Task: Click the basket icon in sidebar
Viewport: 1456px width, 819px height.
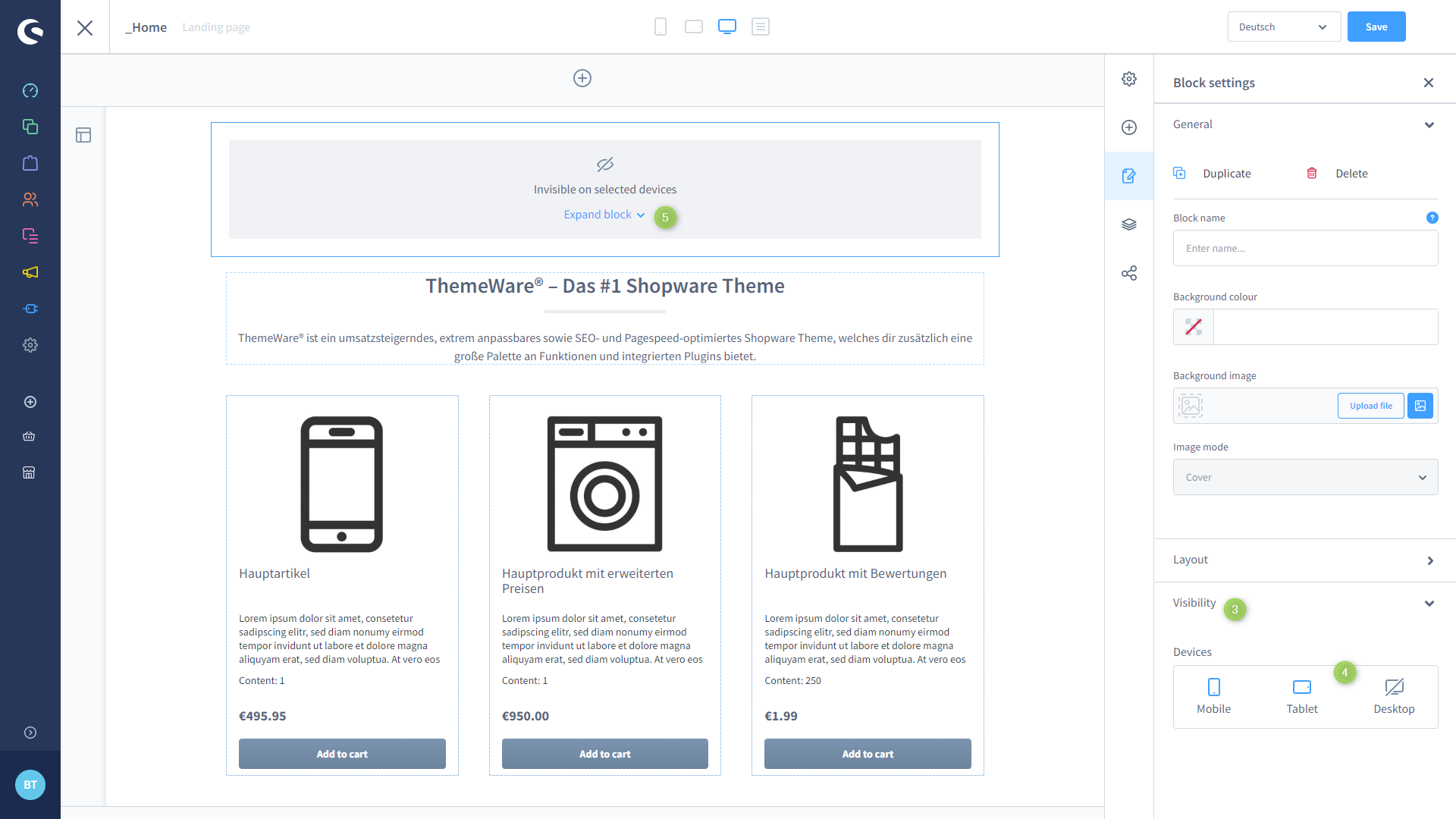Action: pos(29,436)
